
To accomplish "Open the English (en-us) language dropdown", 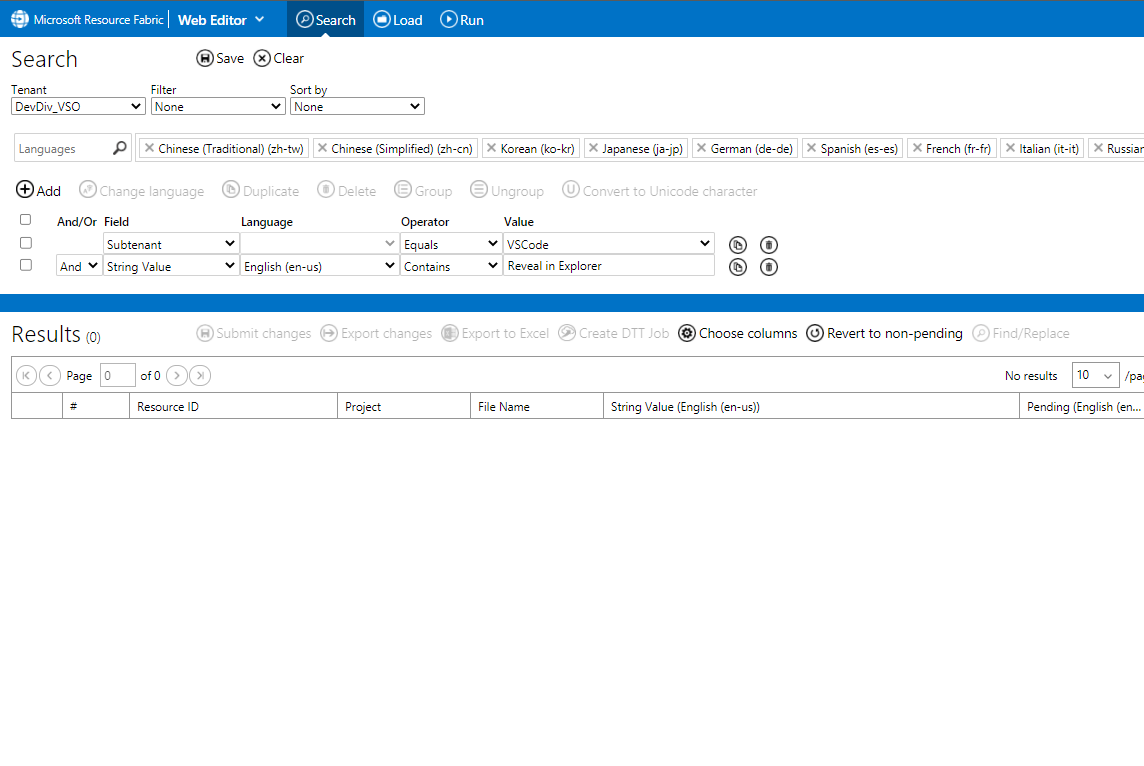I will (x=320, y=266).
